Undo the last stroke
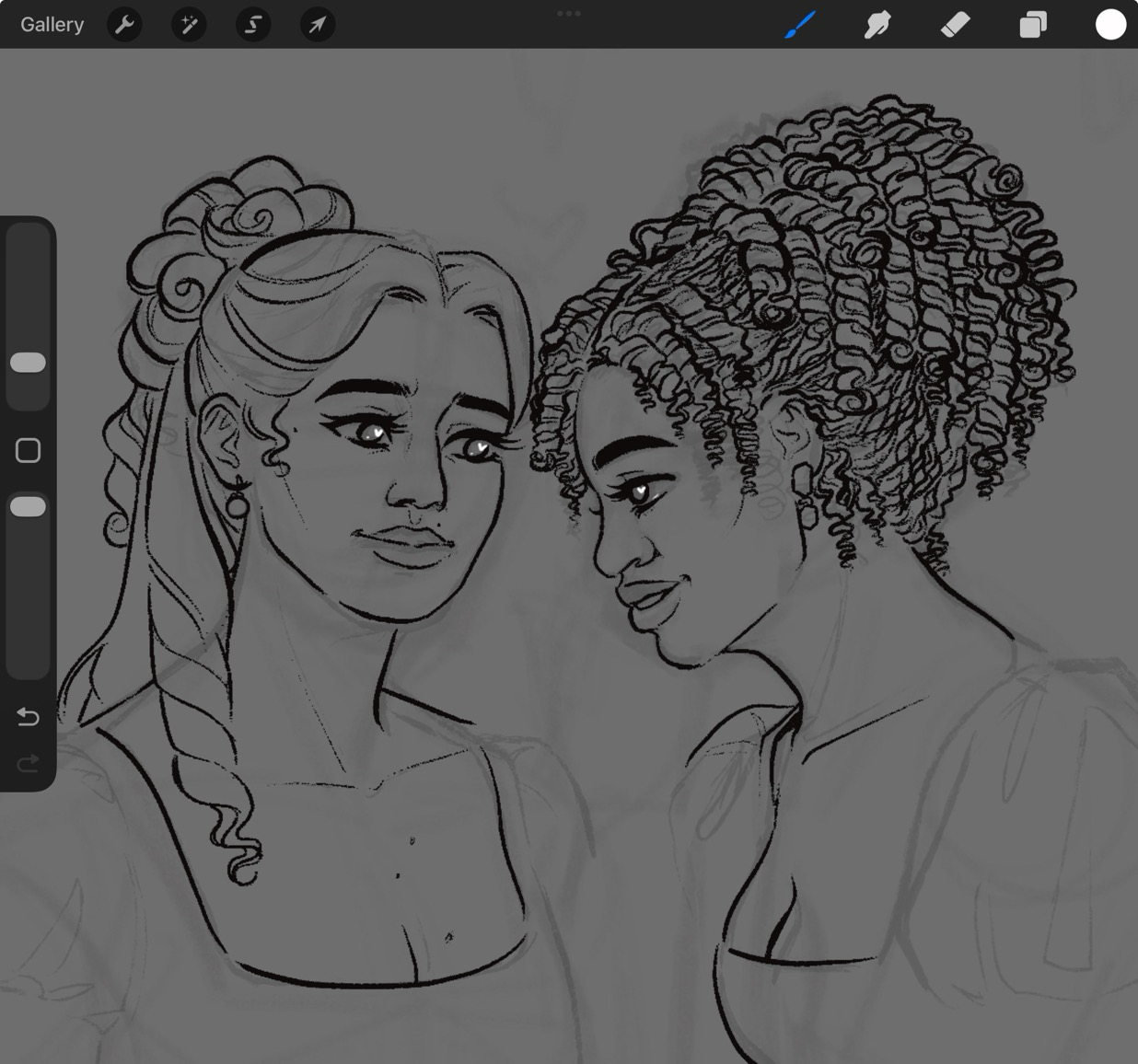 [x=28, y=716]
